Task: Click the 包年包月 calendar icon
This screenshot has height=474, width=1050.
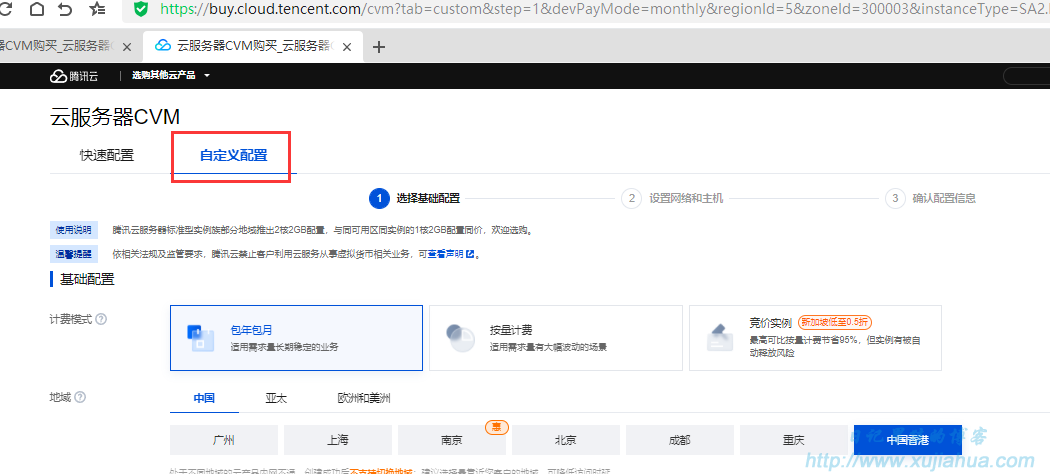Action: (x=200, y=338)
